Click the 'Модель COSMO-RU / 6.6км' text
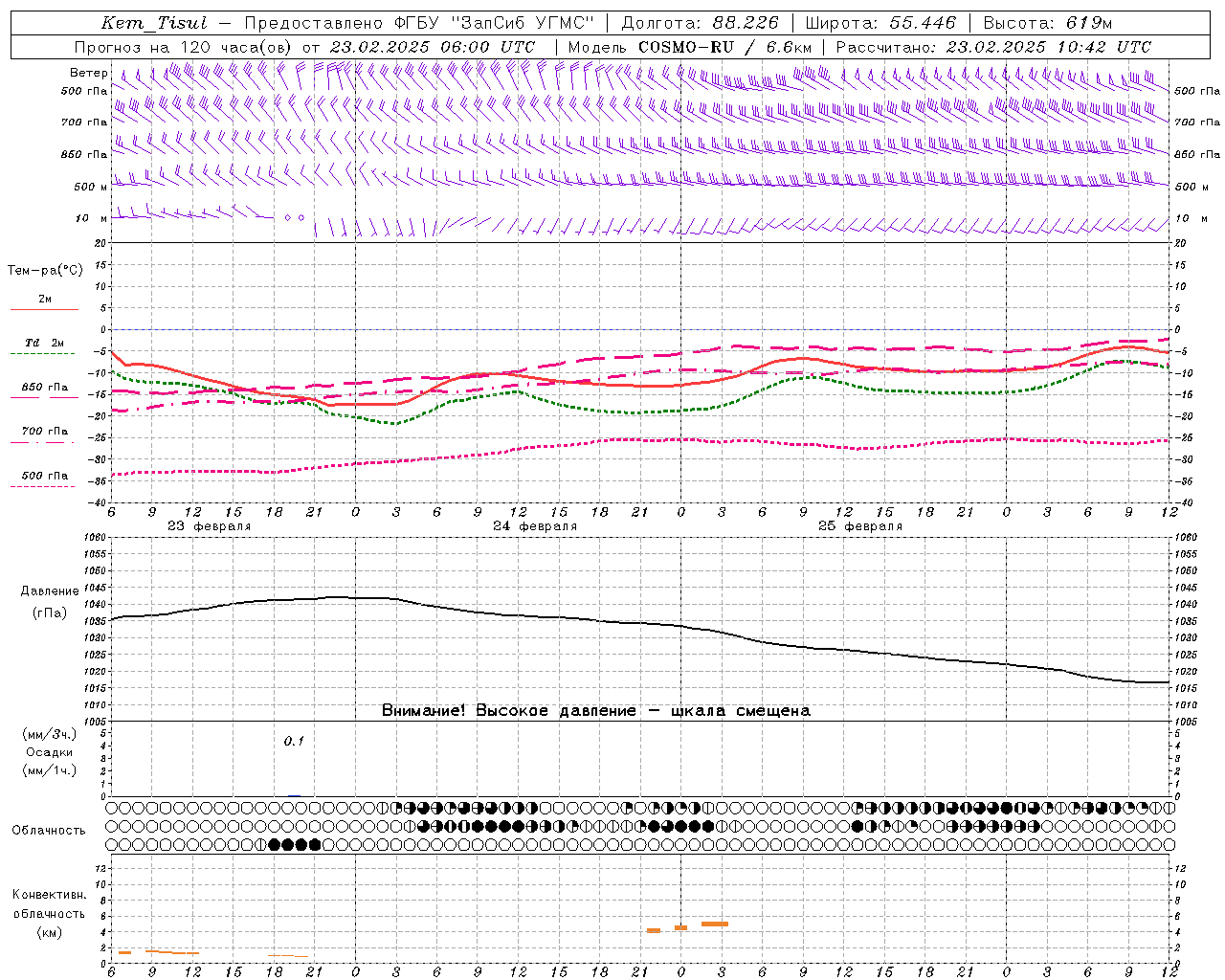This screenshot has height=980, width=1225. pos(689,47)
